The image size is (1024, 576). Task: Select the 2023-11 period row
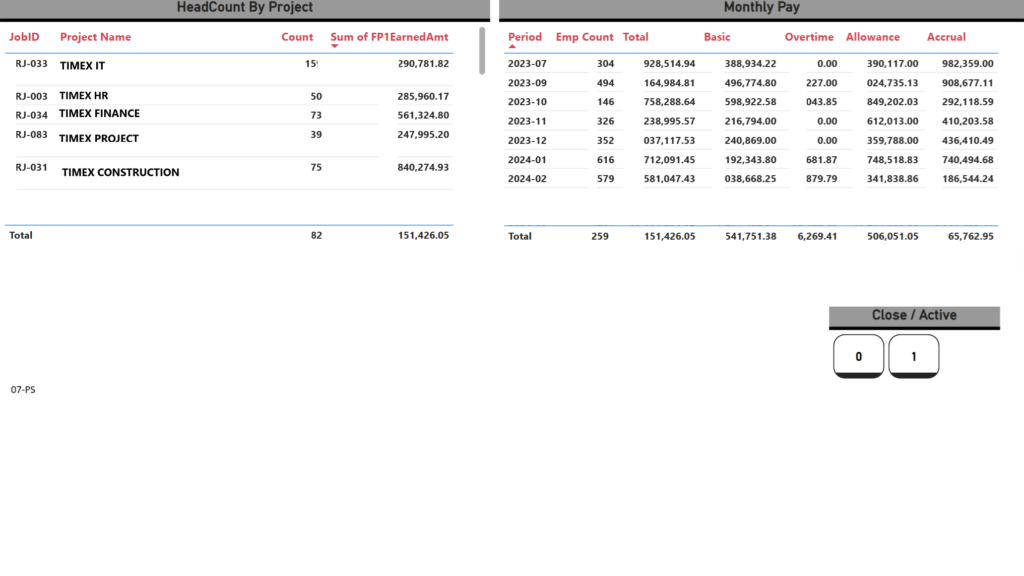751,121
